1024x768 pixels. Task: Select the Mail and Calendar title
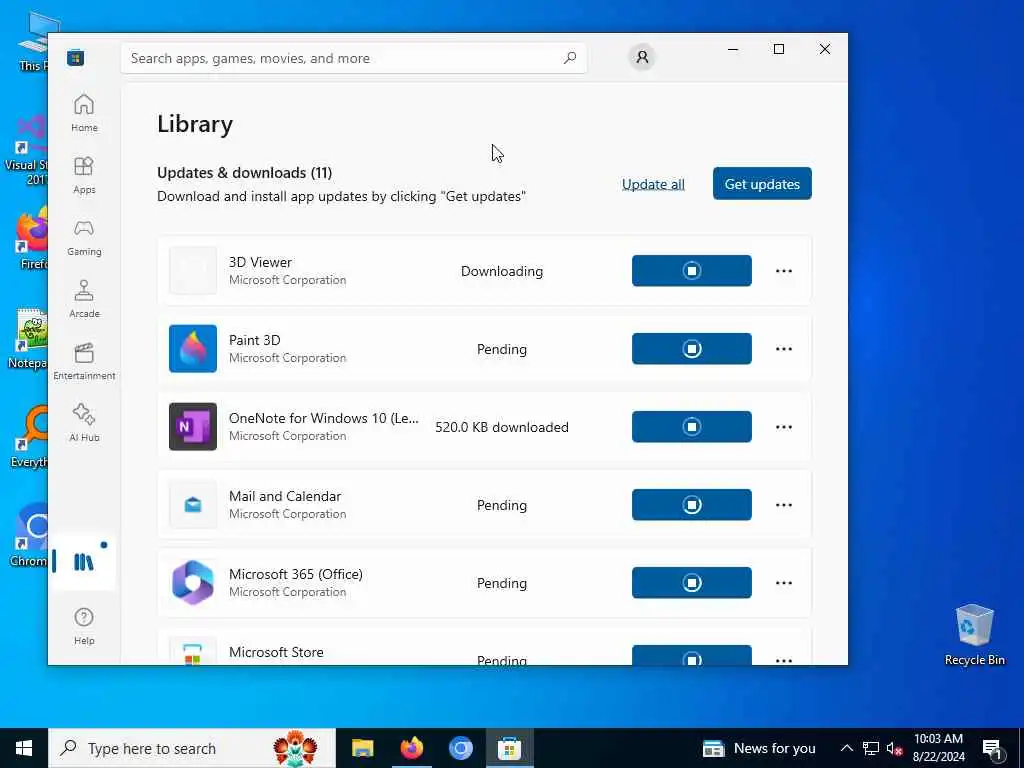point(285,496)
